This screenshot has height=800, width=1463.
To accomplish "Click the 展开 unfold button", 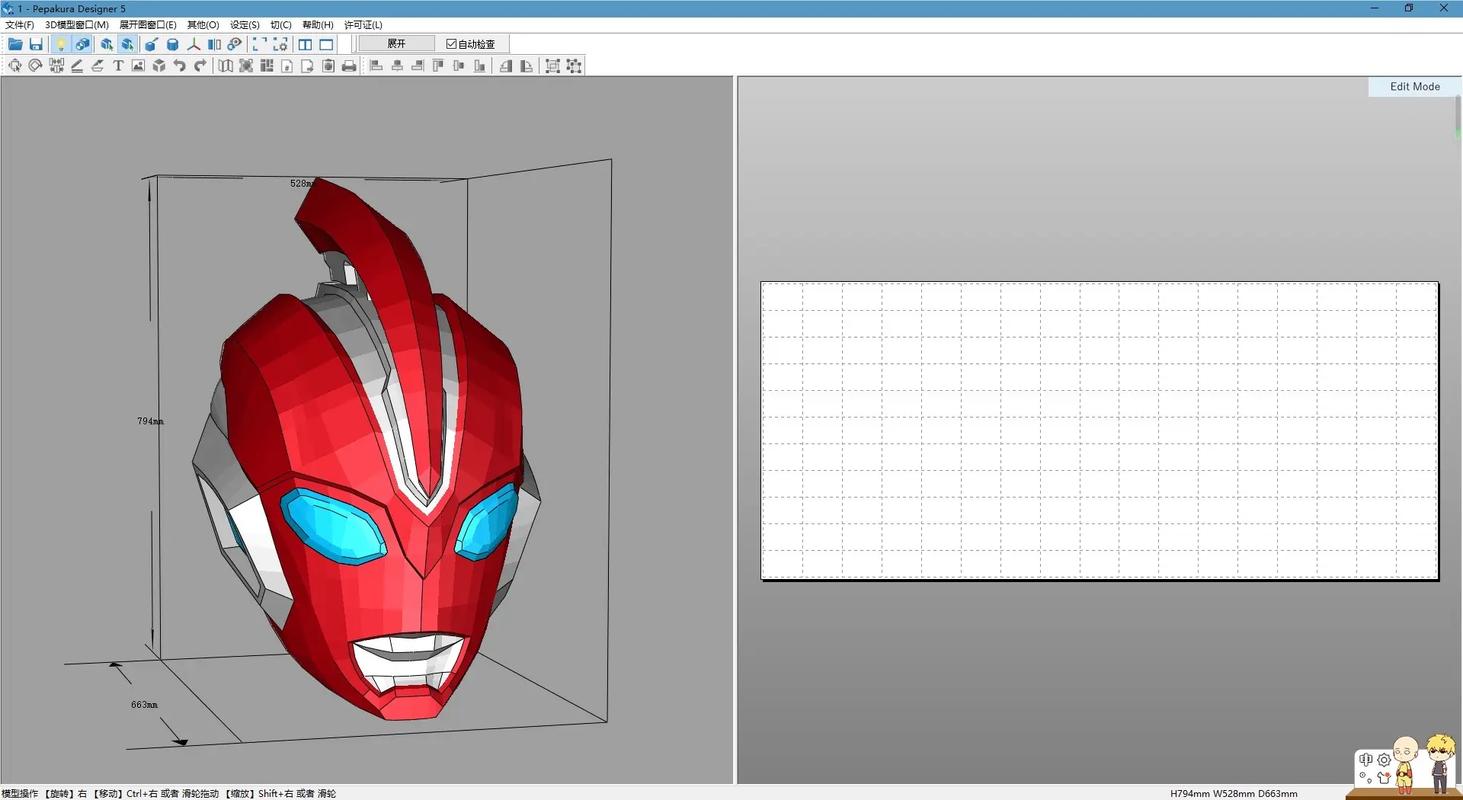I will (397, 44).
